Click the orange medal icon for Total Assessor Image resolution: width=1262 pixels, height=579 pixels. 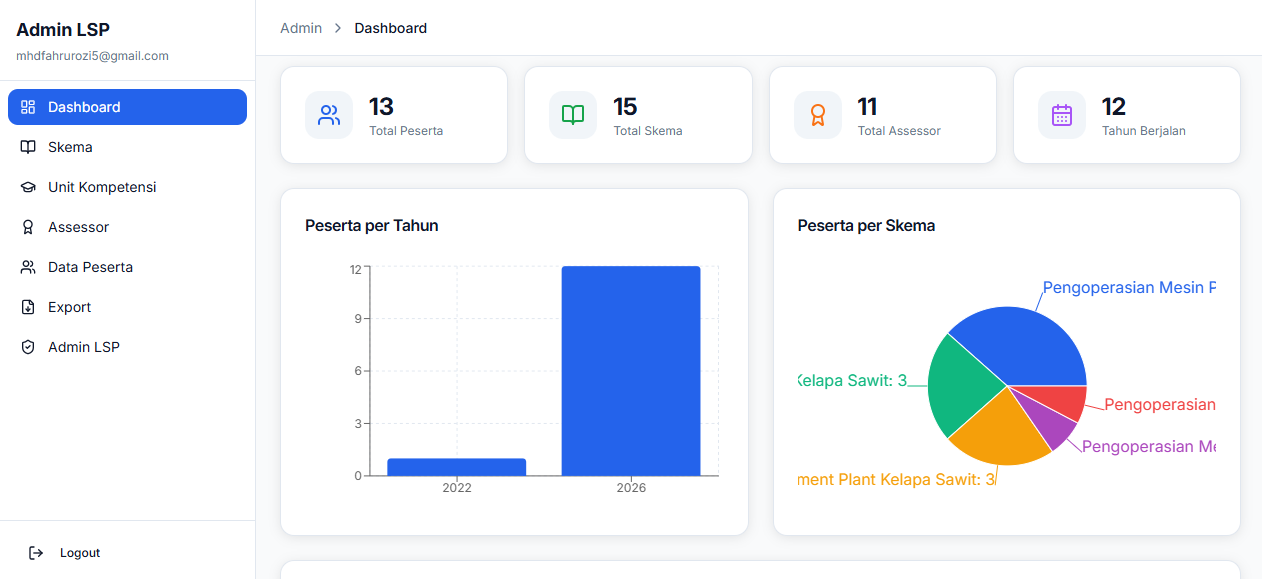click(818, 115)
